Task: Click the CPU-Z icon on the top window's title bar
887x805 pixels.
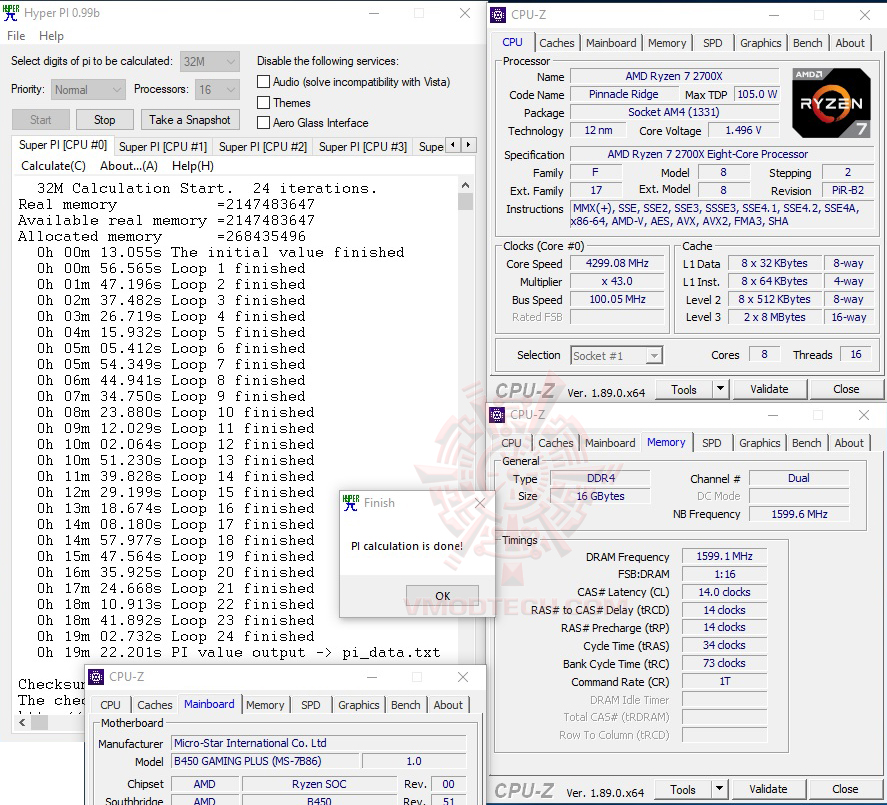Action: click(496, 14)
